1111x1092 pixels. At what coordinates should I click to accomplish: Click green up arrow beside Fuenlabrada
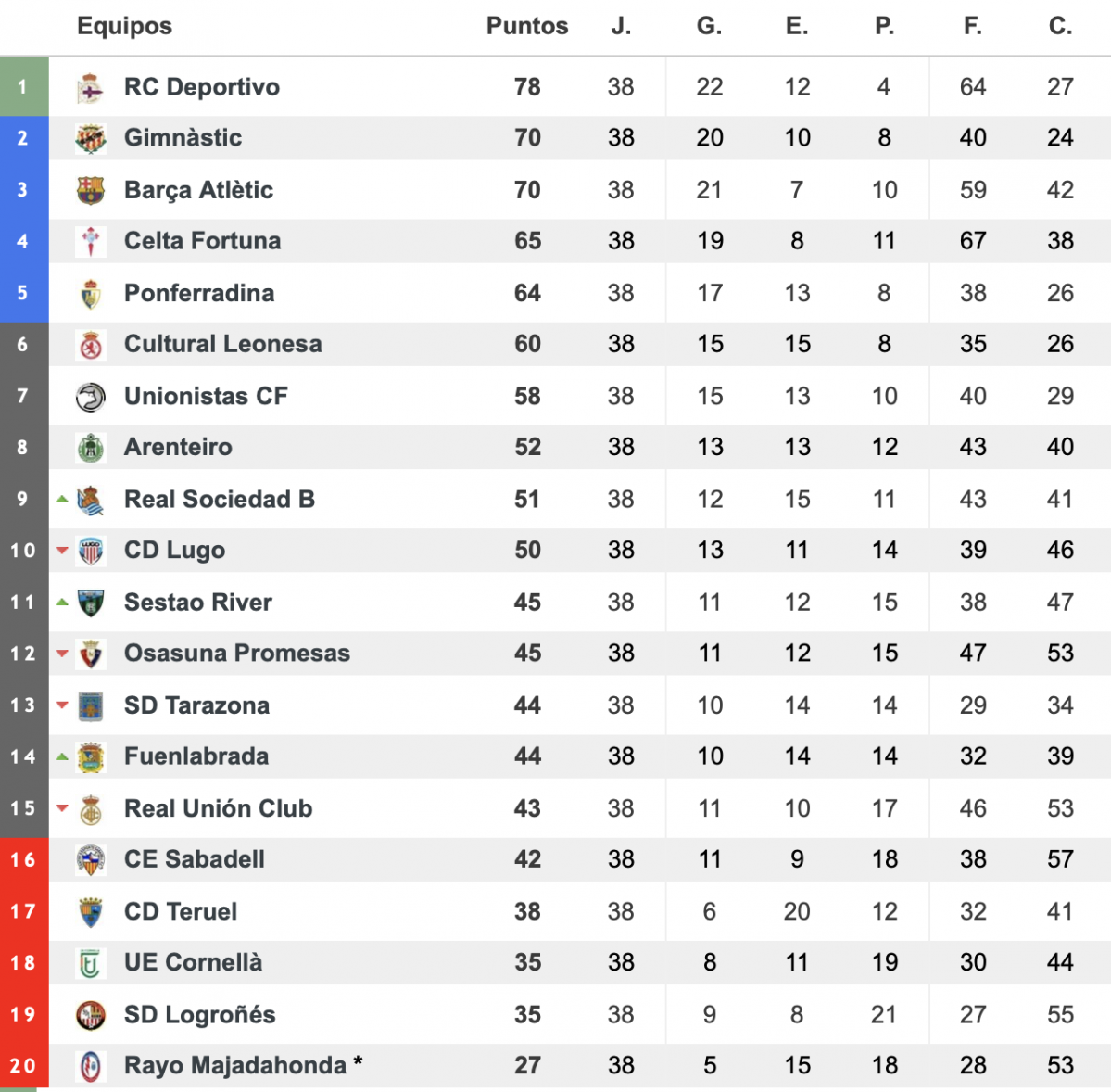coord(62,756)
